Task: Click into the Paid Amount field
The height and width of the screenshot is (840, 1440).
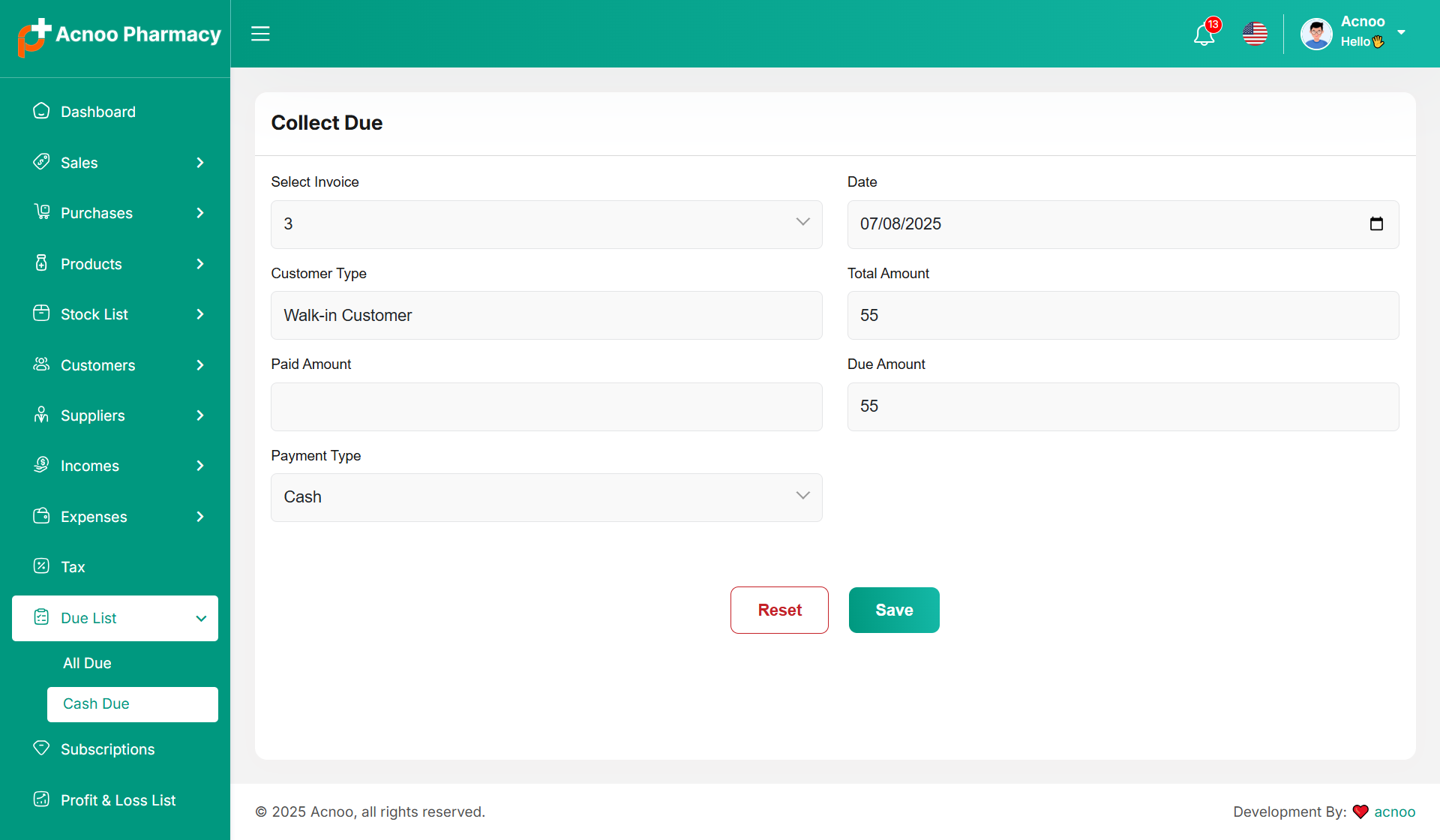Action: click(546, 407)
